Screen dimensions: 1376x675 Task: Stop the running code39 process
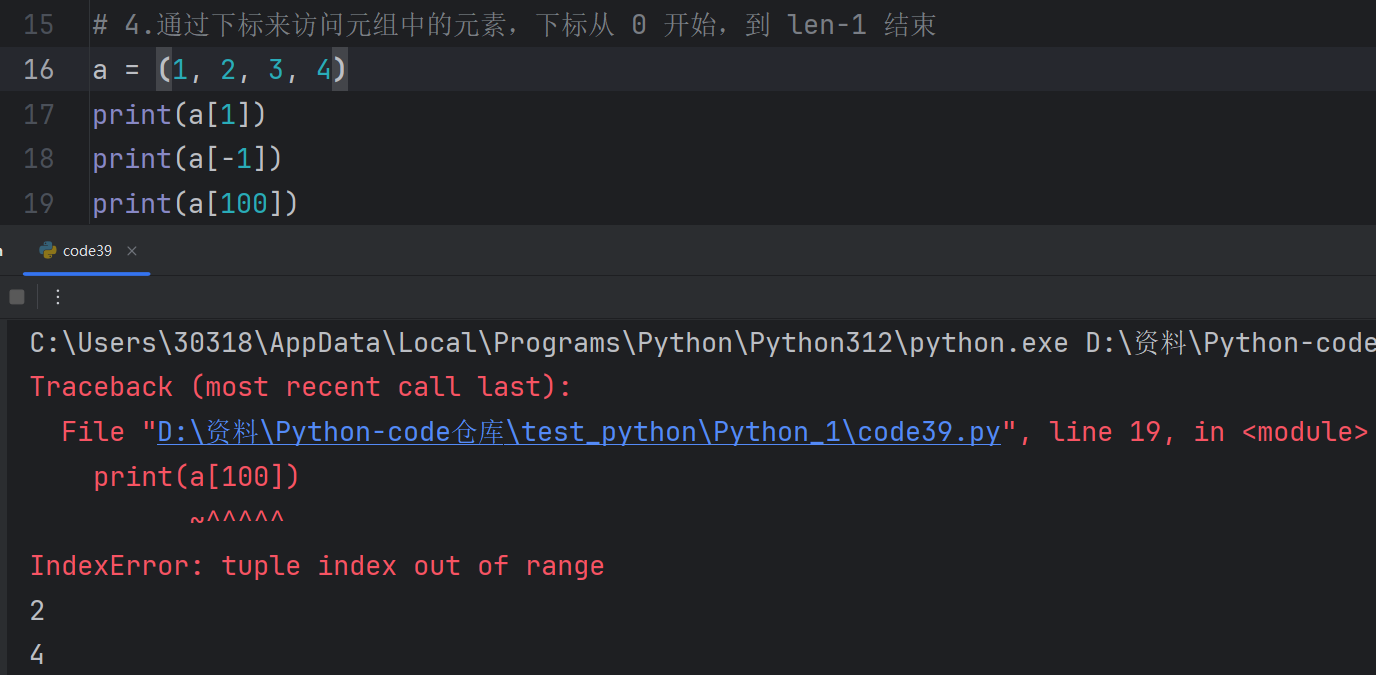point(17,297)
